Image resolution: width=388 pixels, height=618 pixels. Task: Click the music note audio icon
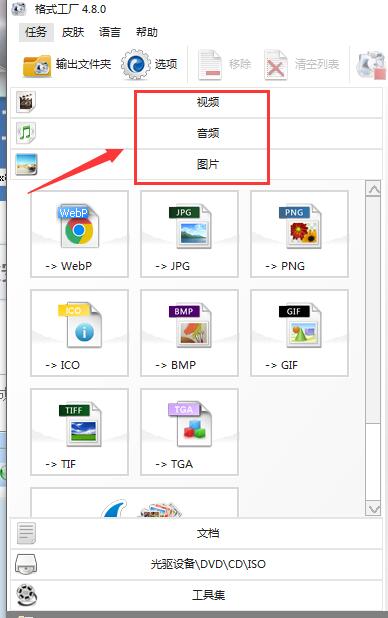click(26, 133)
